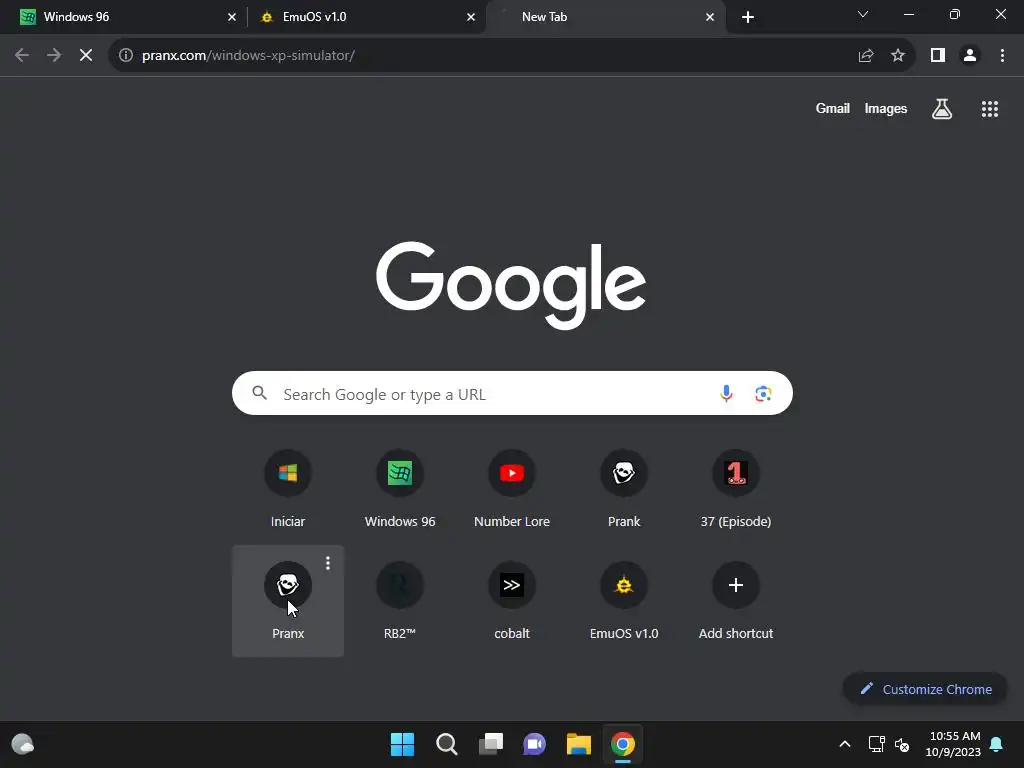Screen dimensions: 1024x768
Task: Close the Windows 96 tab
Action: pyautogui.click(x=231, y=17)
